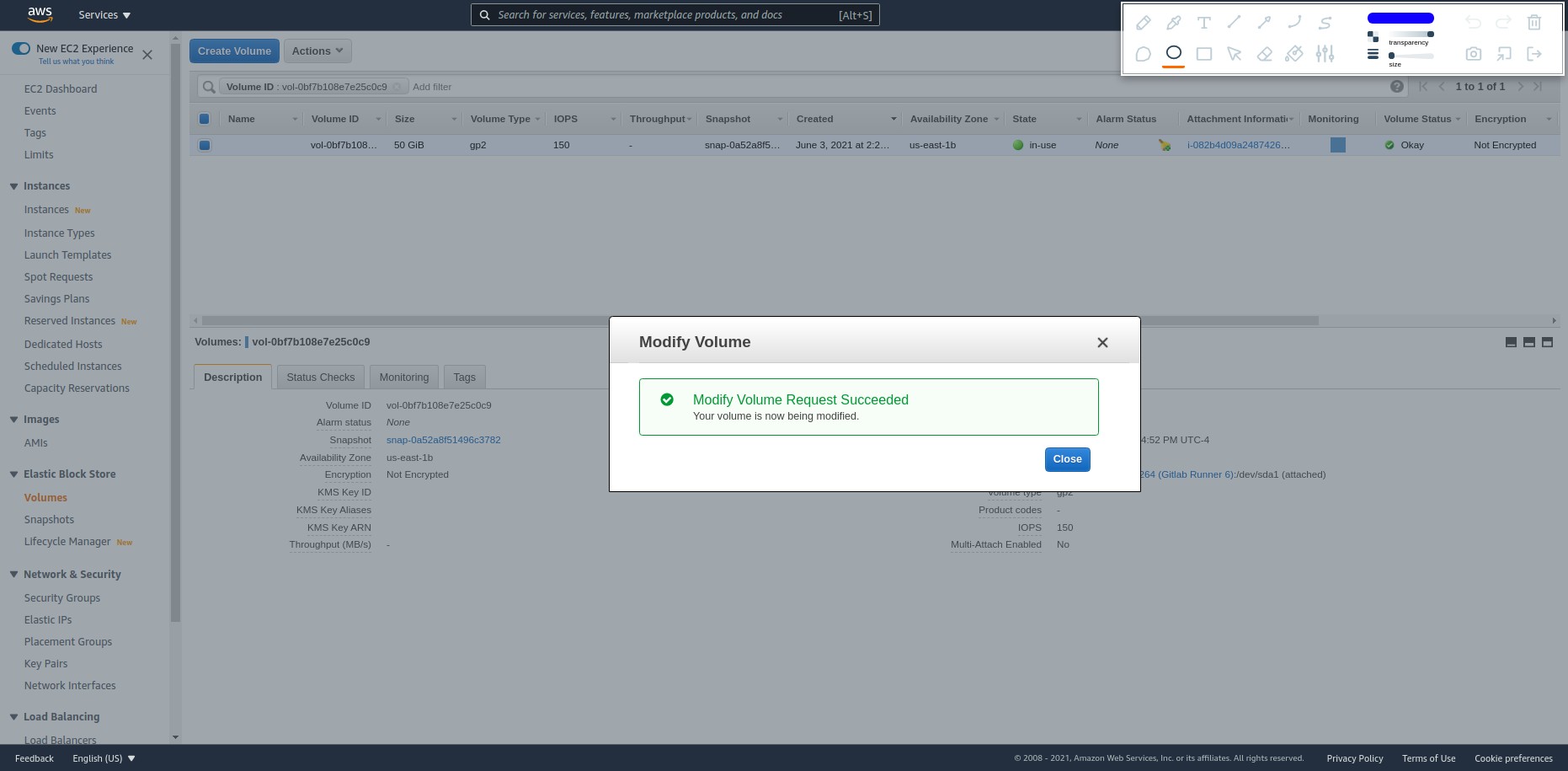
Task: Adjust the size slider
Action: coord(1411,56)
